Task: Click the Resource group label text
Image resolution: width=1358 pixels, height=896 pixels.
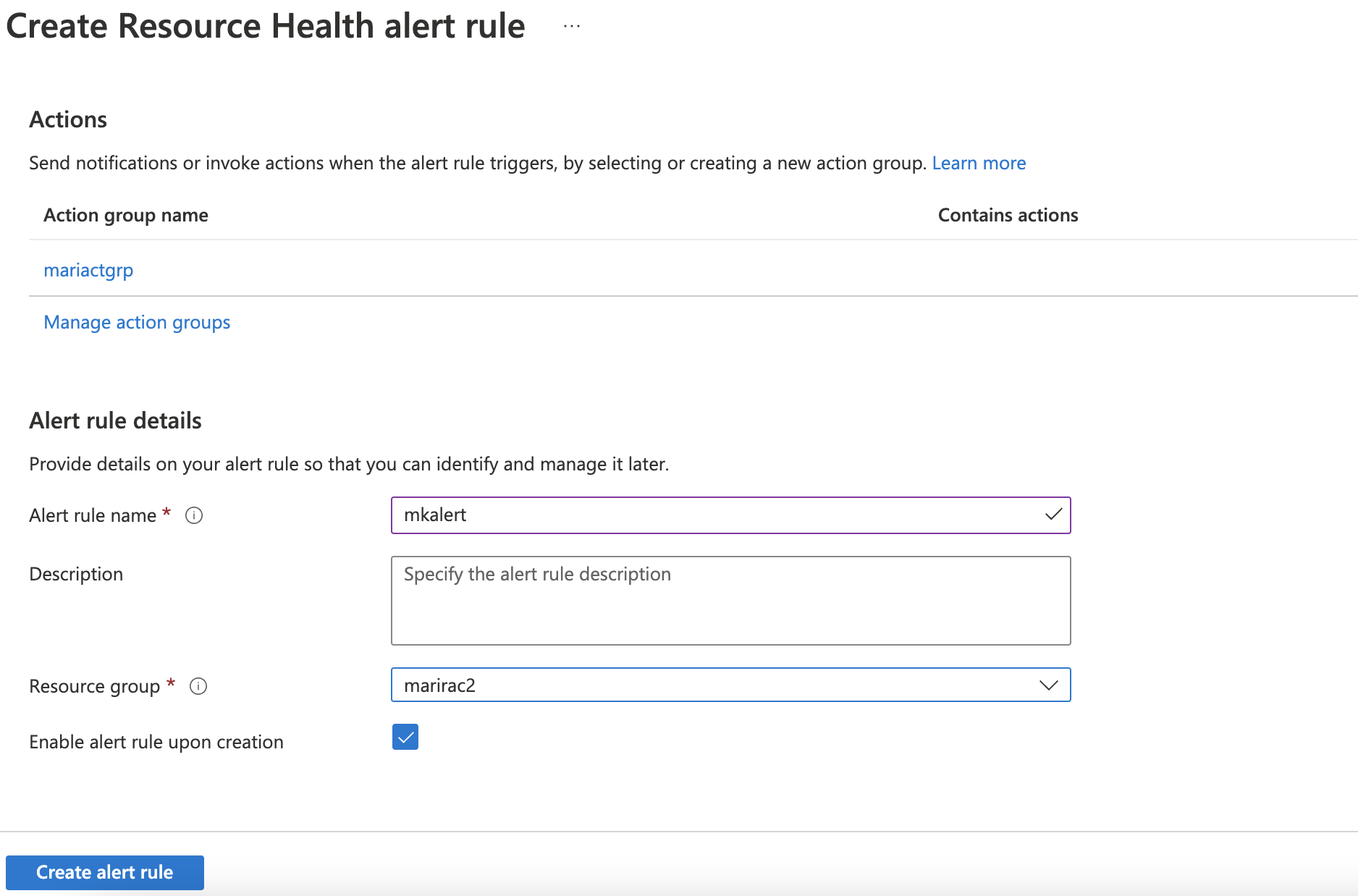Action: coord(94,686)
